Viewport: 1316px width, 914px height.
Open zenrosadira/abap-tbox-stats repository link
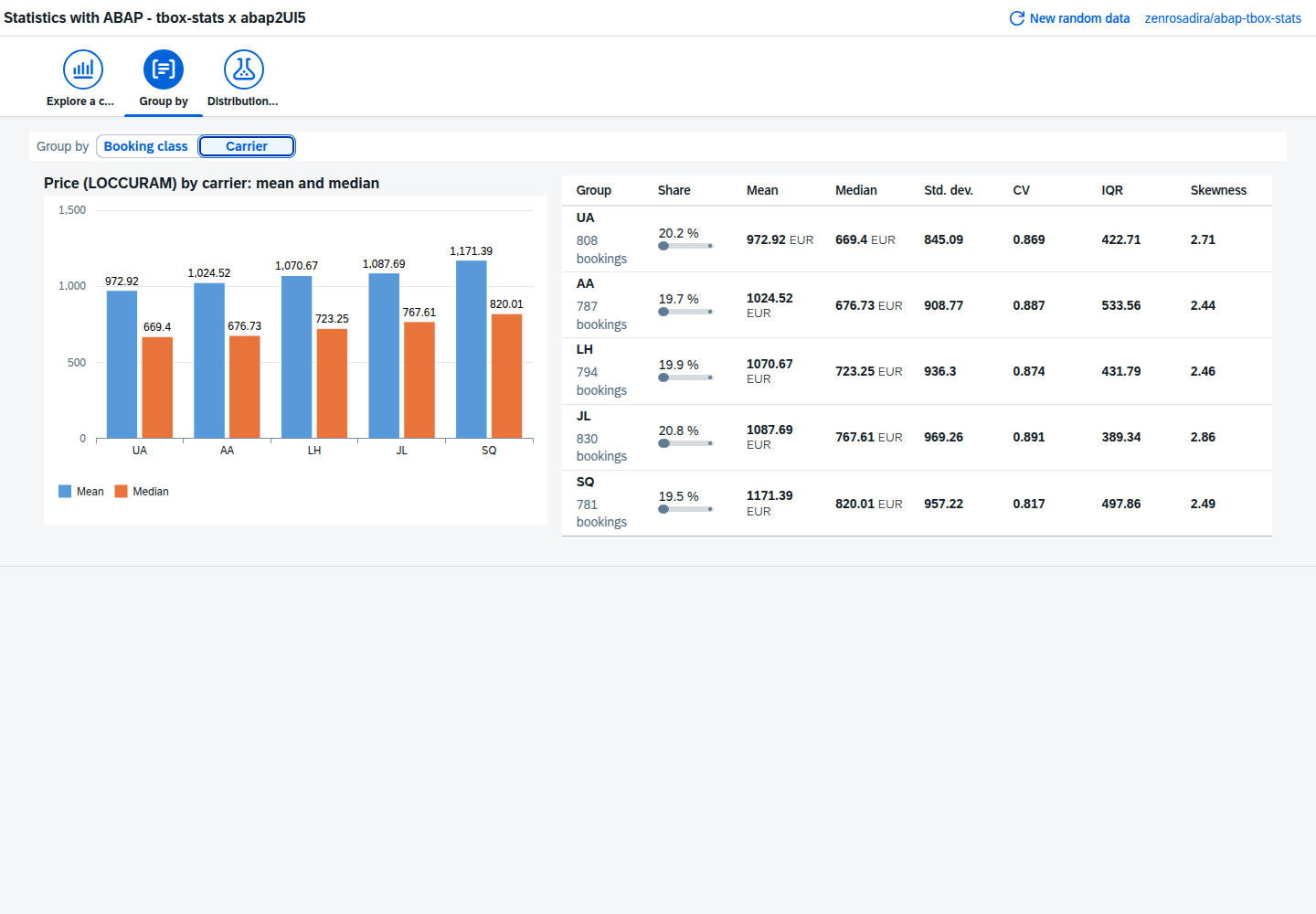[1223, 18]
